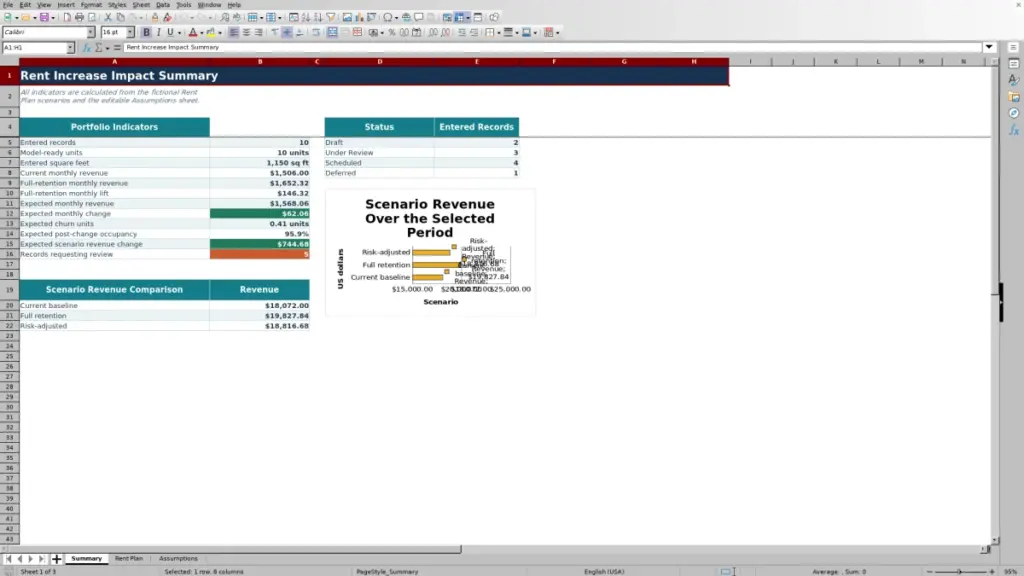This screenshot has width=1024, height=576.
Task: Expand the Name Box dropdown
Action: tap(70, 48)
